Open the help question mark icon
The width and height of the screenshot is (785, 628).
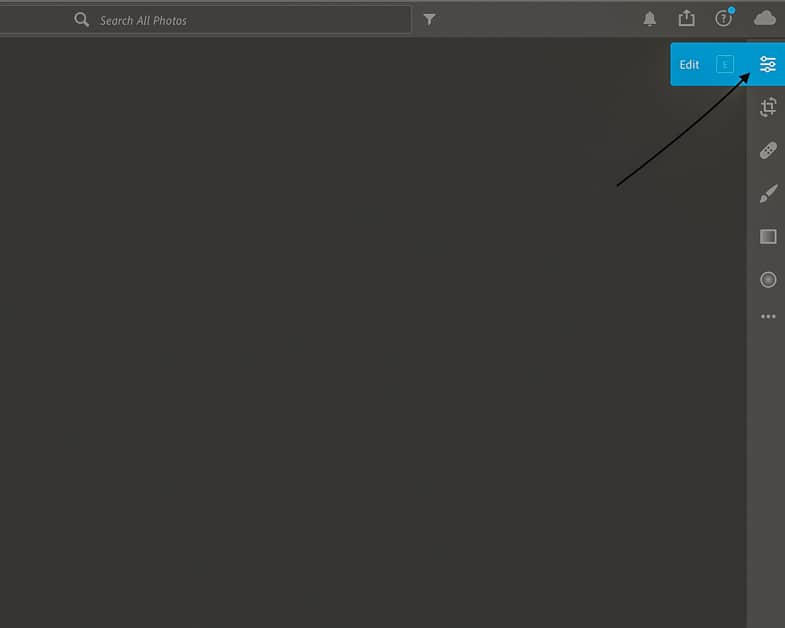[x=723, y=19]
